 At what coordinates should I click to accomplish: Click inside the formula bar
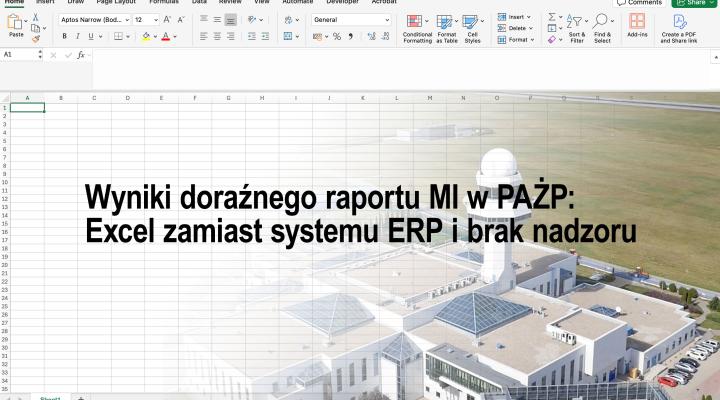click(x=400, y=69)
